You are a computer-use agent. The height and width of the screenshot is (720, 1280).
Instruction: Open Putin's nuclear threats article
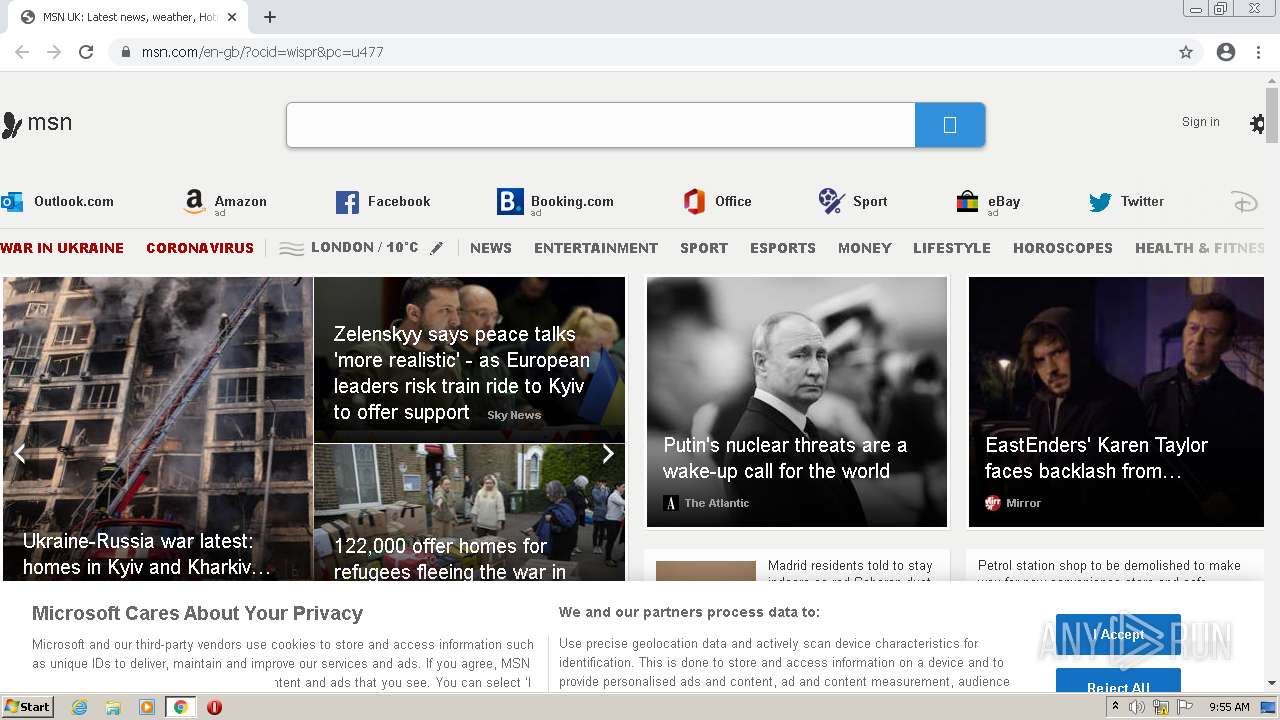point(797,402)
